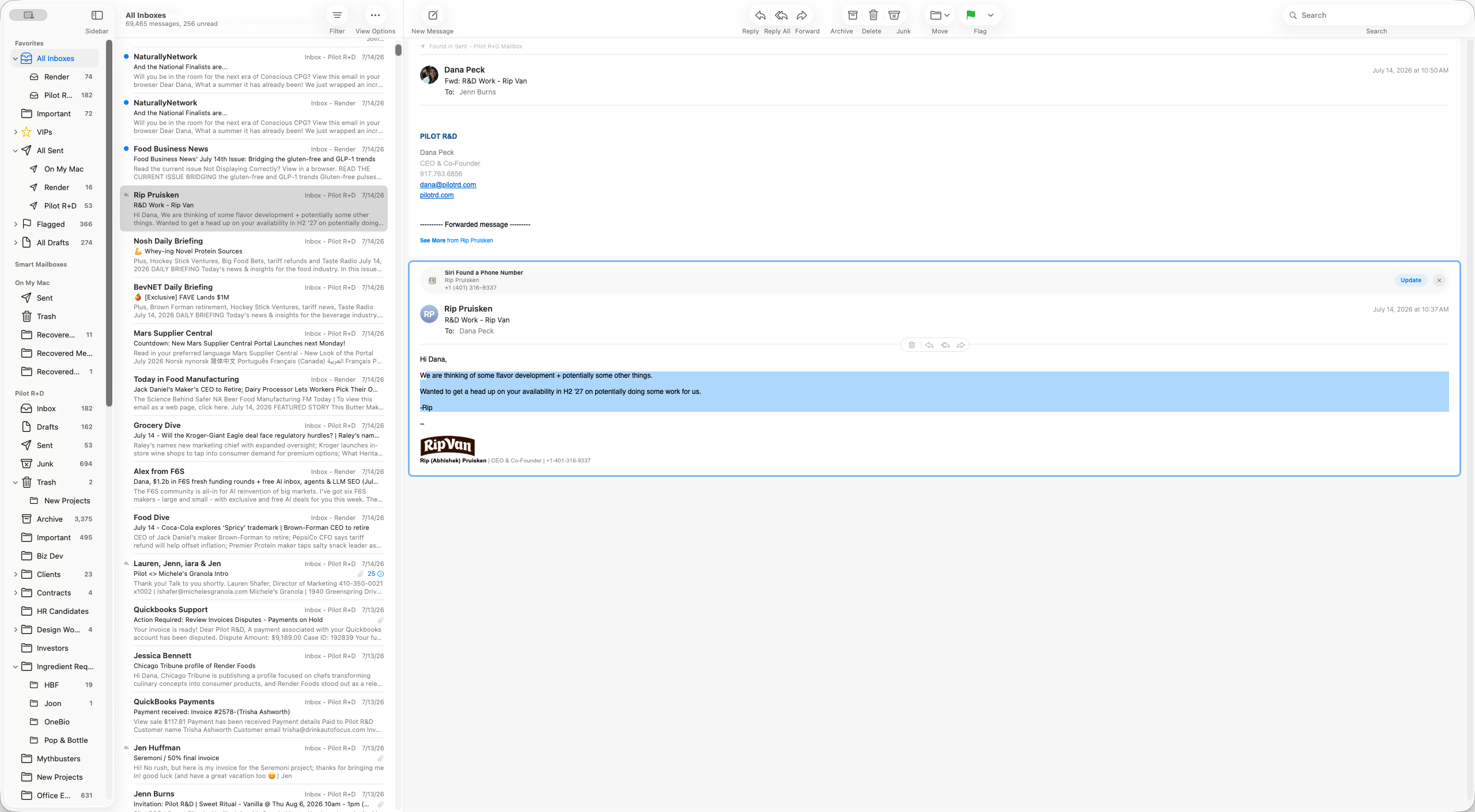Viewport: 1475px width, 812px height.
Task: Click Dana Peck's avatar photo
Action: click(x=429, y=75)
